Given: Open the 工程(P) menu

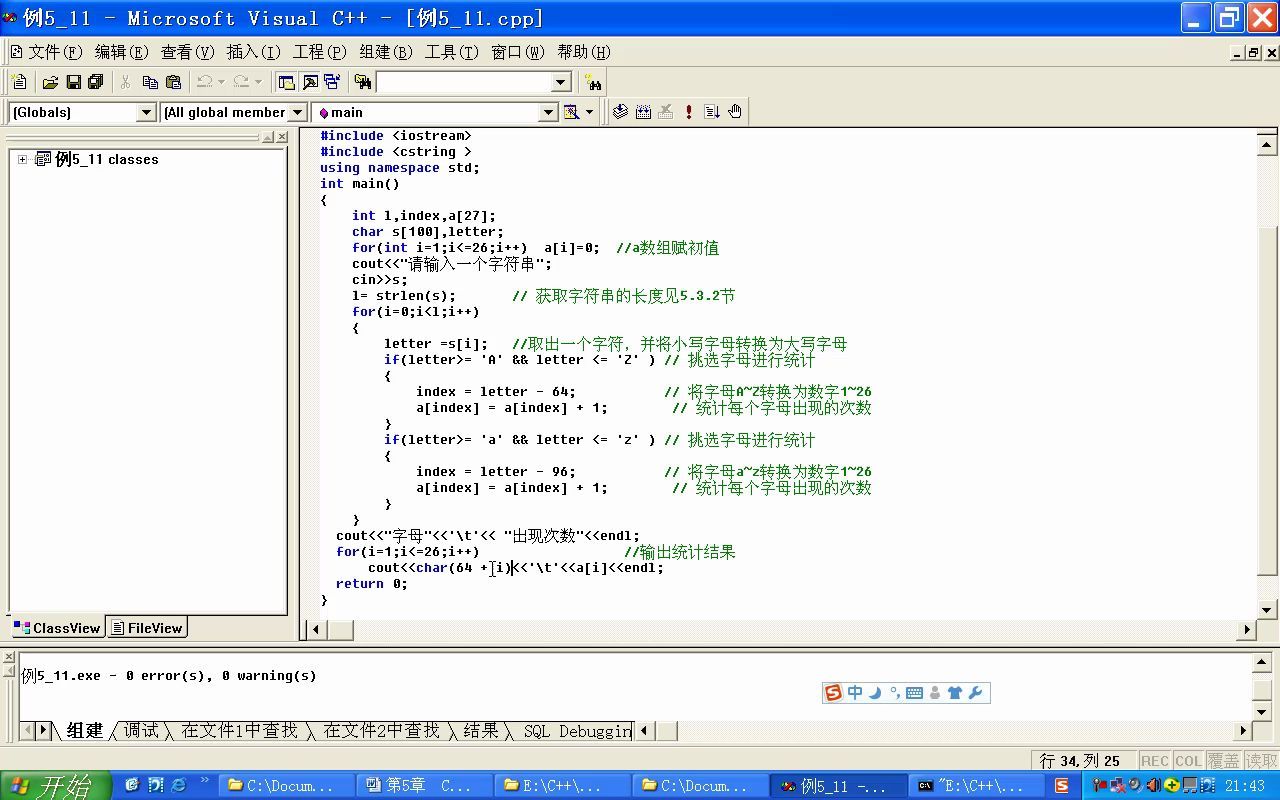Looking at the screenshot, I should point(320,52).
